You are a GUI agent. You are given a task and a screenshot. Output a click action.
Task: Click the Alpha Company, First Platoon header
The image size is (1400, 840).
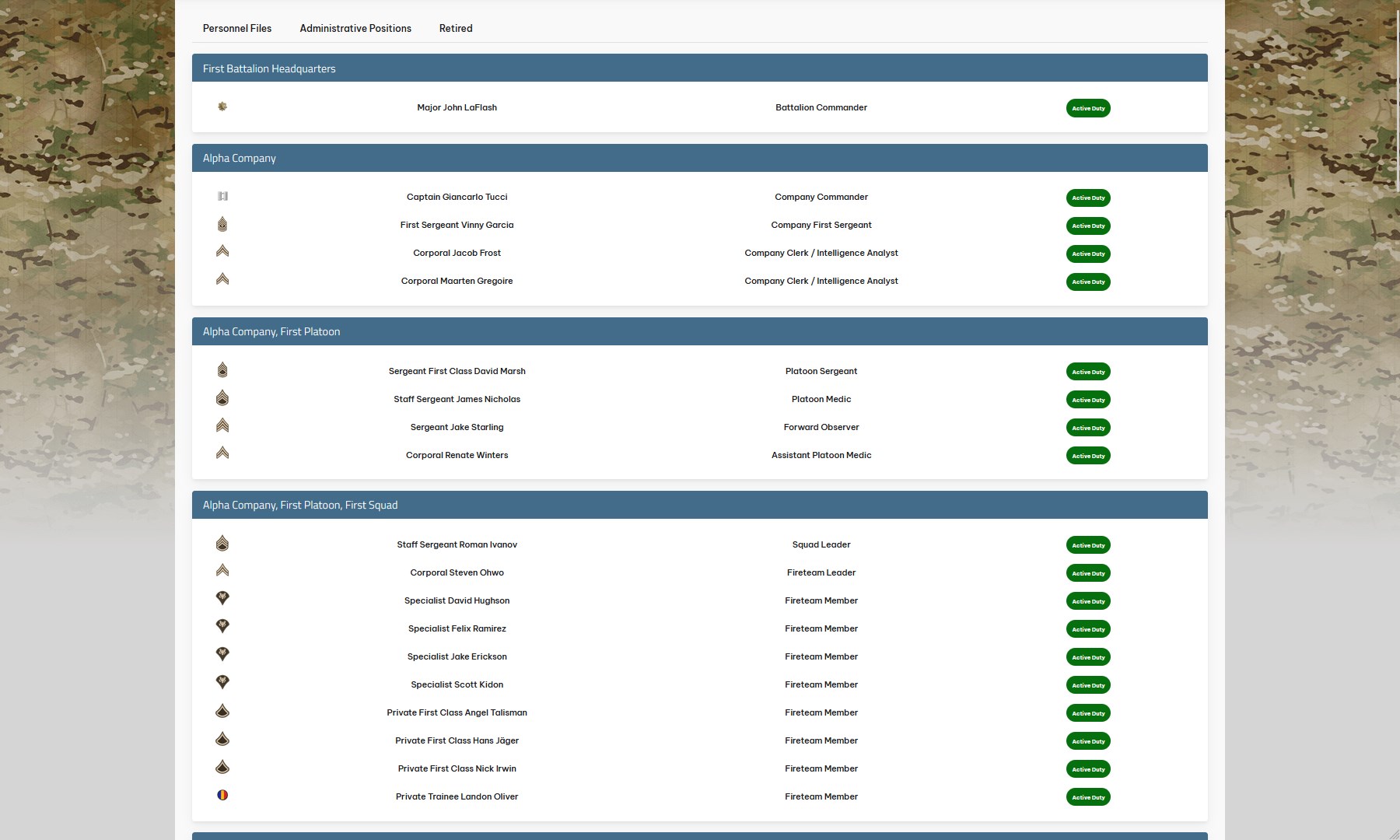[x=271, y=331]
